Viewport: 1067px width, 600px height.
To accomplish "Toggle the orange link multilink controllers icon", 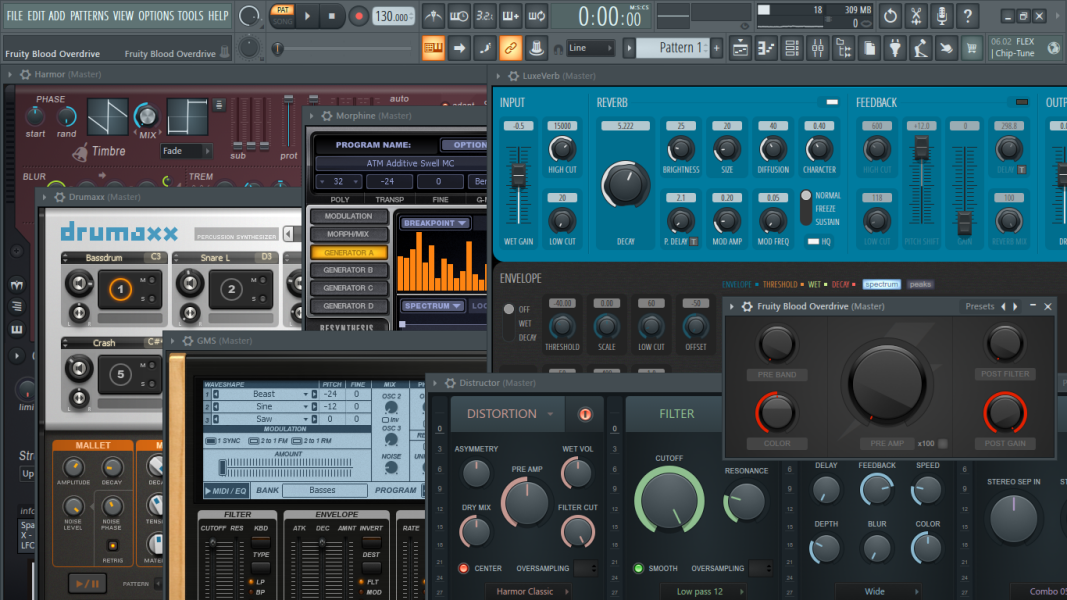I will pos(510,48).
